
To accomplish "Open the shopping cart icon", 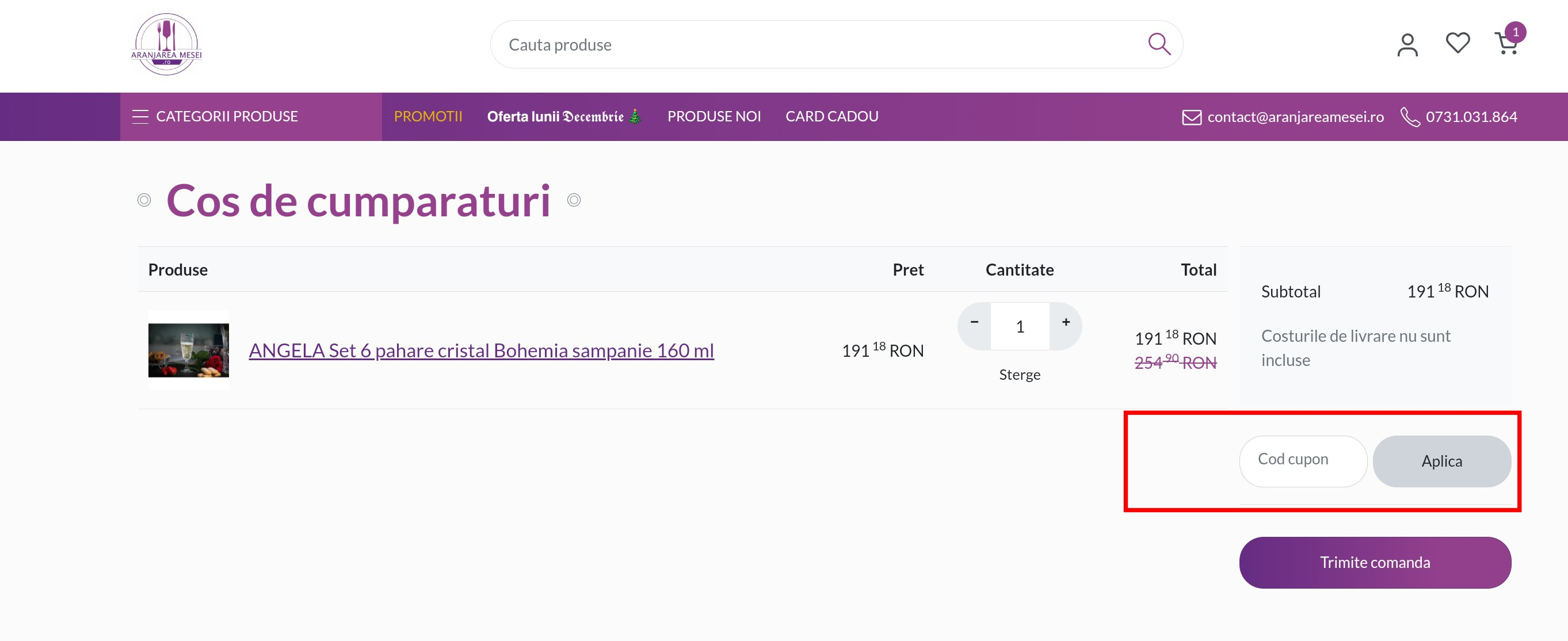I will [1506, 44].
